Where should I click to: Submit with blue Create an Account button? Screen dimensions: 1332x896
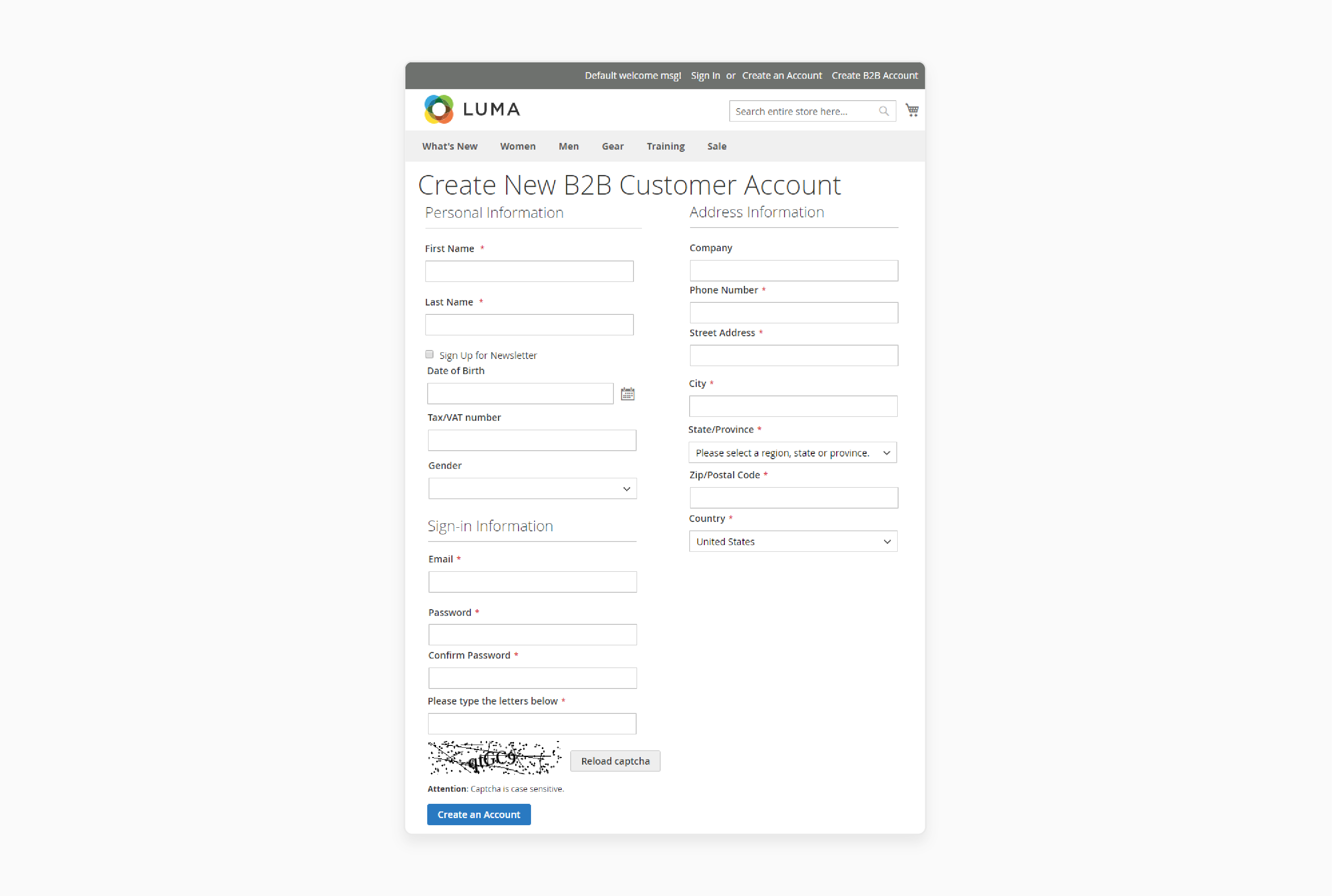tap(479, 815)
